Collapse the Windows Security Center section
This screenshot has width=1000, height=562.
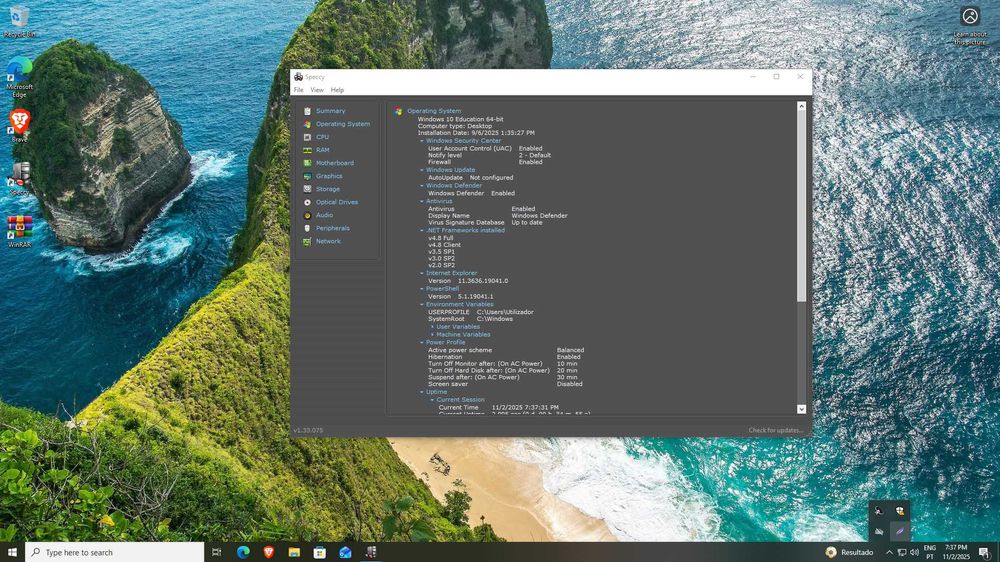pyautogui.click(x=422, y=141)
